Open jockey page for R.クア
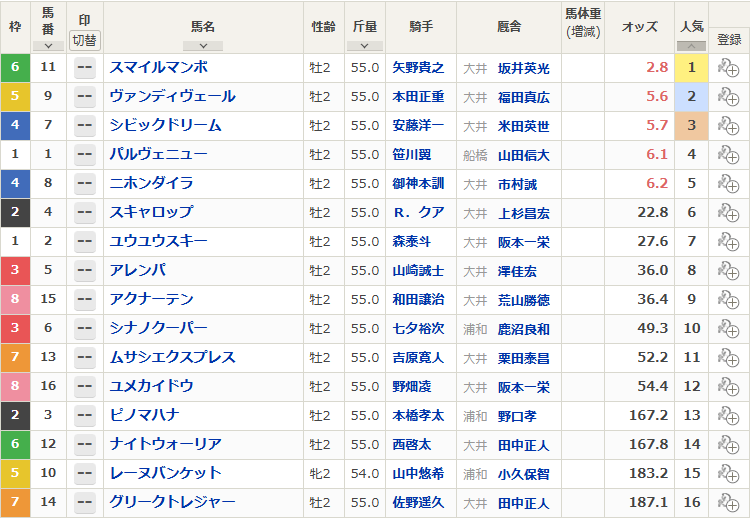The height and width of the screenshot is (519, 750). [x=419, y=213]
